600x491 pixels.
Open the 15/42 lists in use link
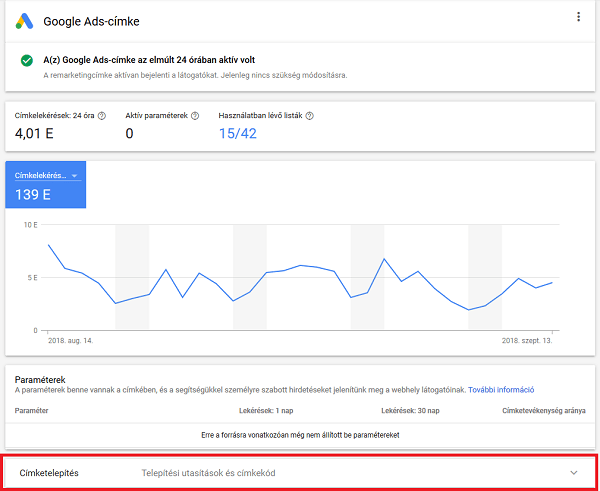coord(238,134)
